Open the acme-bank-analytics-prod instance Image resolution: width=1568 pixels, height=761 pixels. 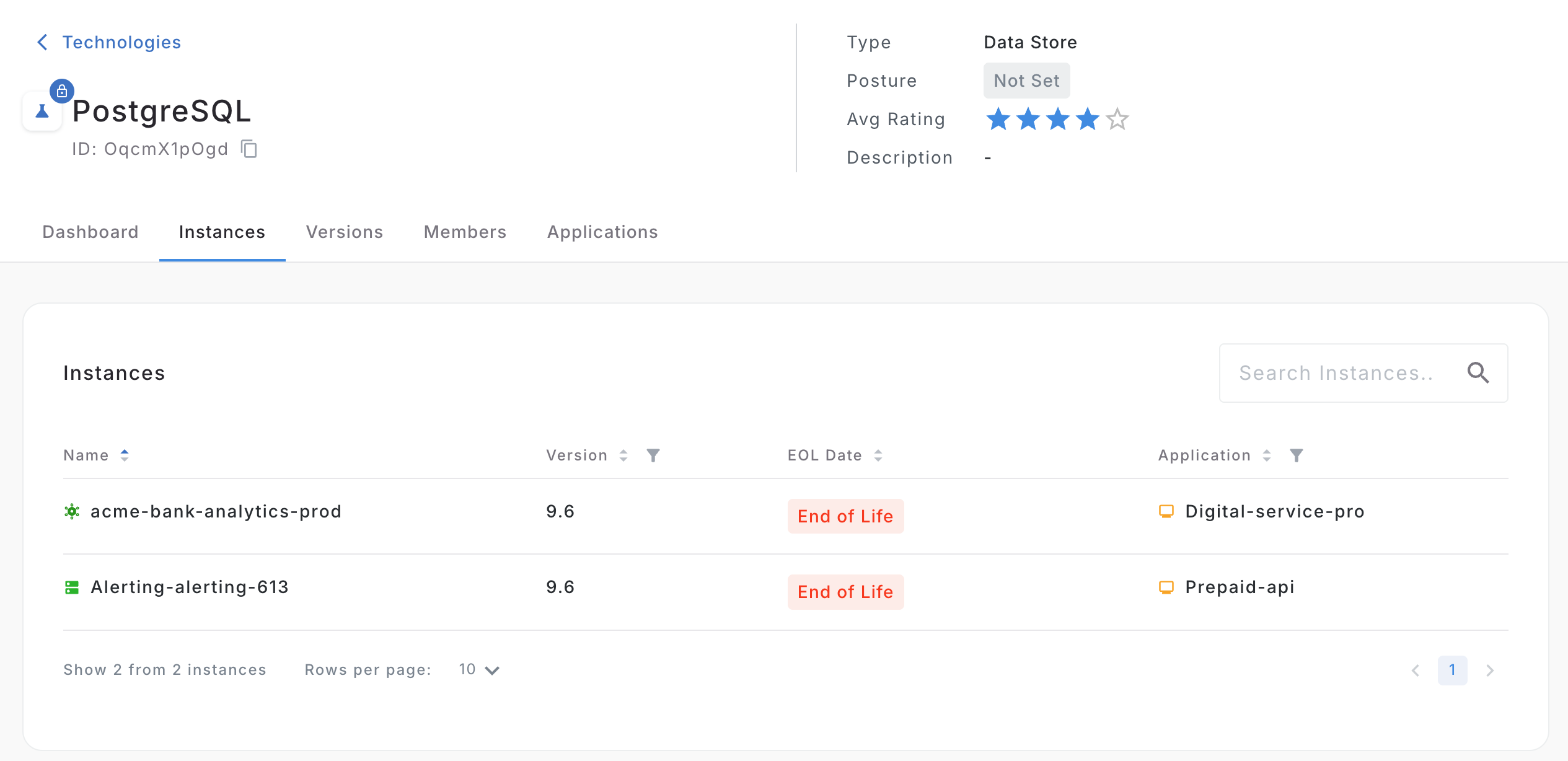click(216, 511)
